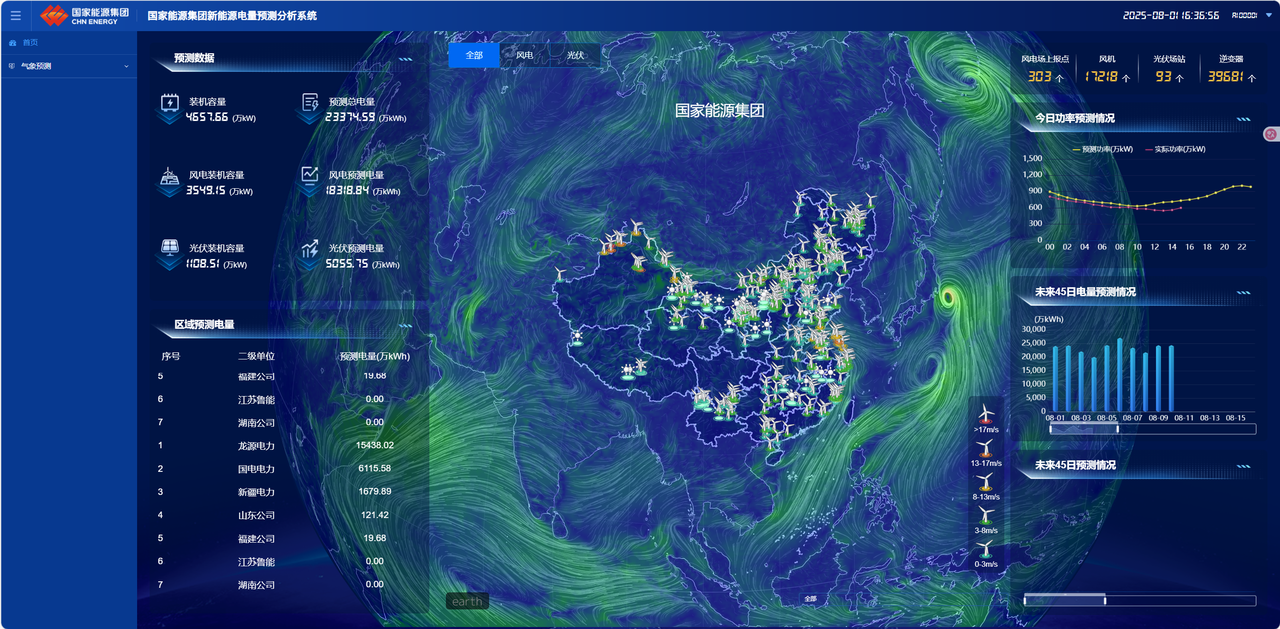
Task: Expand the 气象预测 sidebar menu
Action: 68,66
